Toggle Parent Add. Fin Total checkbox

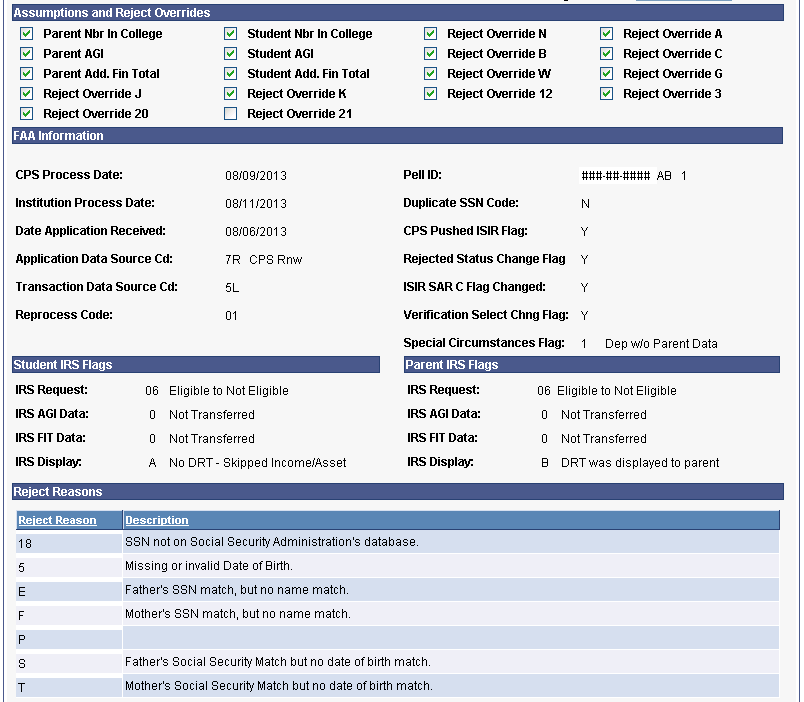coord(27,74)
